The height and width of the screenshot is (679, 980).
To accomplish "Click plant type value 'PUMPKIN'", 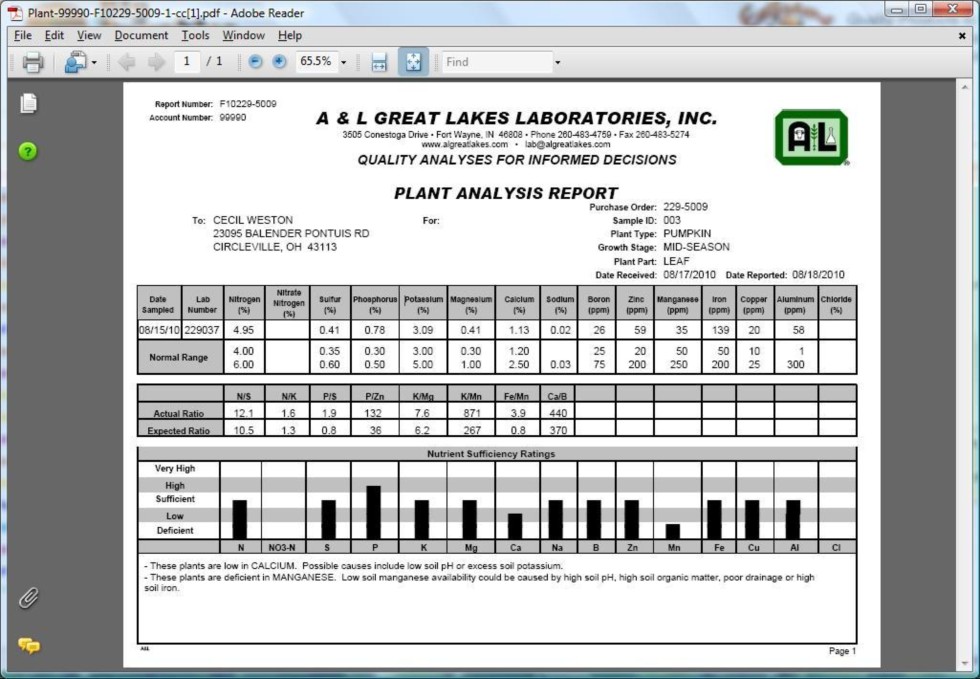I will click(687, 234).
